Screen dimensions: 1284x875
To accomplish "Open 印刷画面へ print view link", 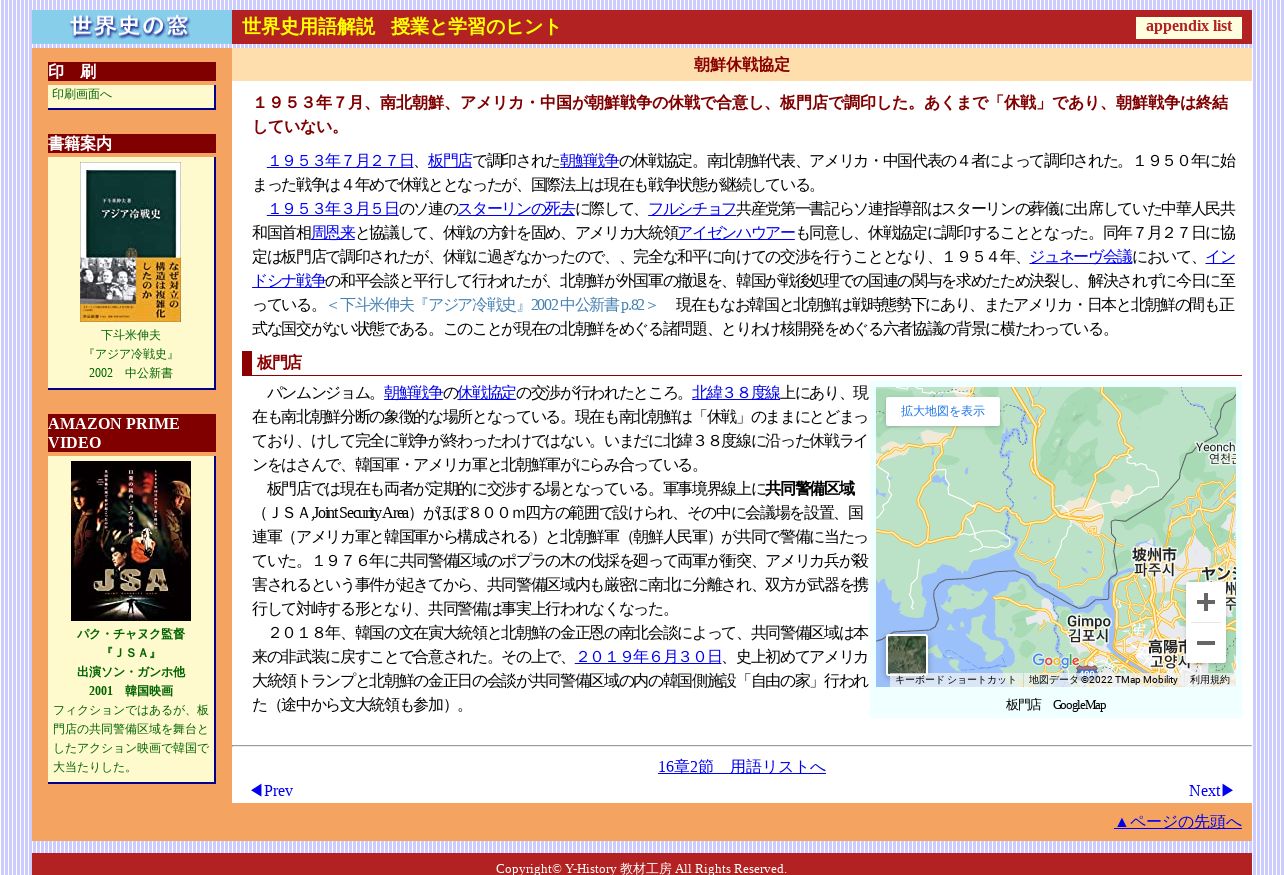I will pyautogui.click(x=82, y=94).
